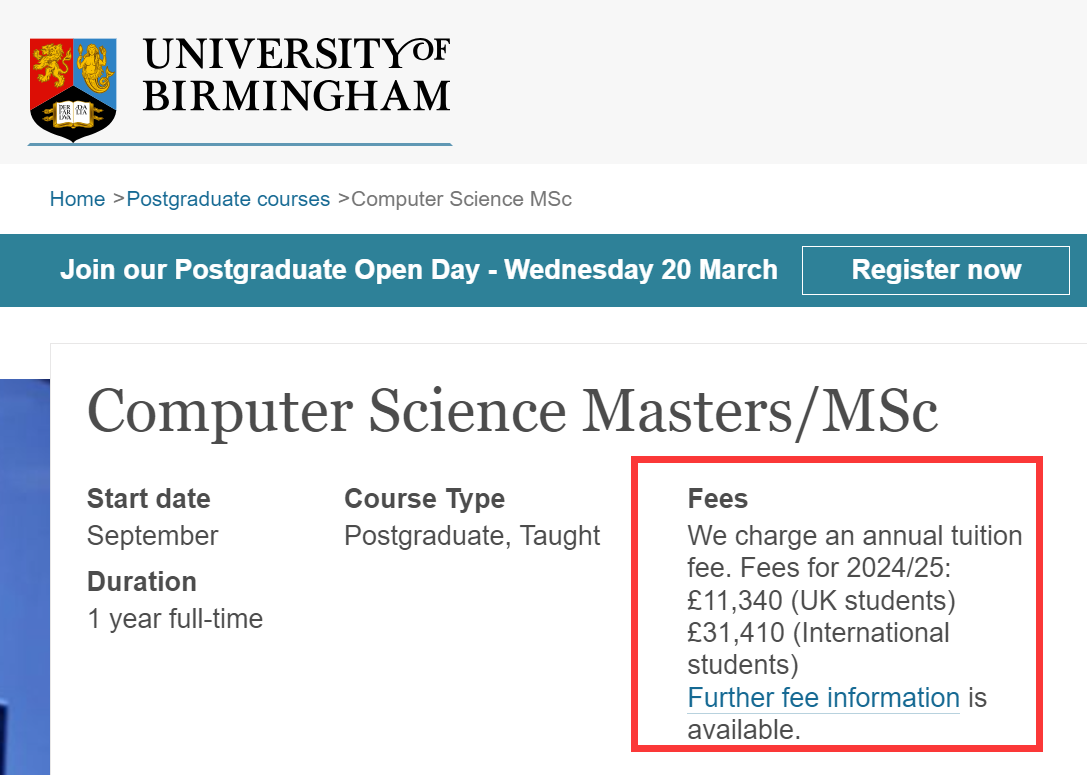Click the first breadcrumb separator arrow
Viewport: 1087px width, 775px height.
point(117,199)
